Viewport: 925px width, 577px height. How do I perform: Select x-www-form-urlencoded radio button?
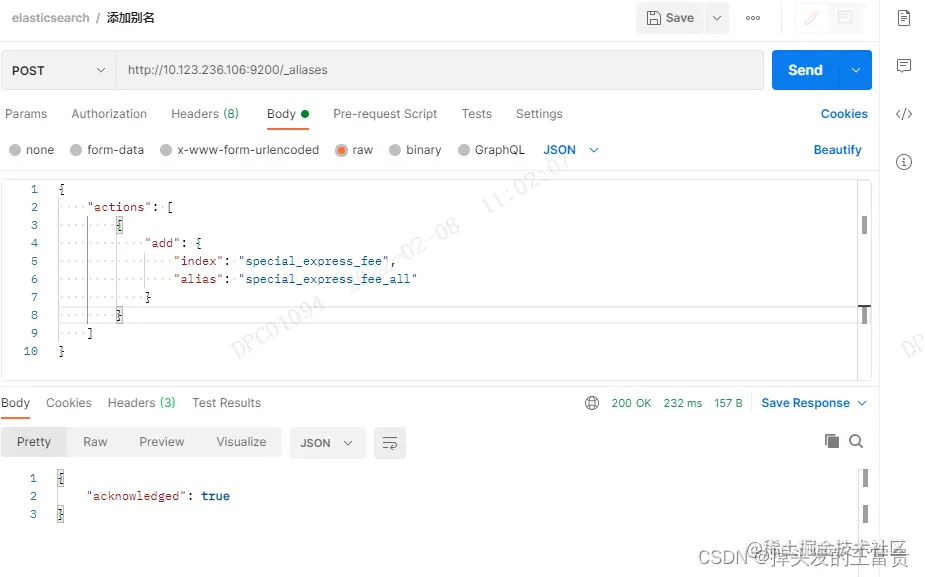pyautogui.click(x=166, y=150)
